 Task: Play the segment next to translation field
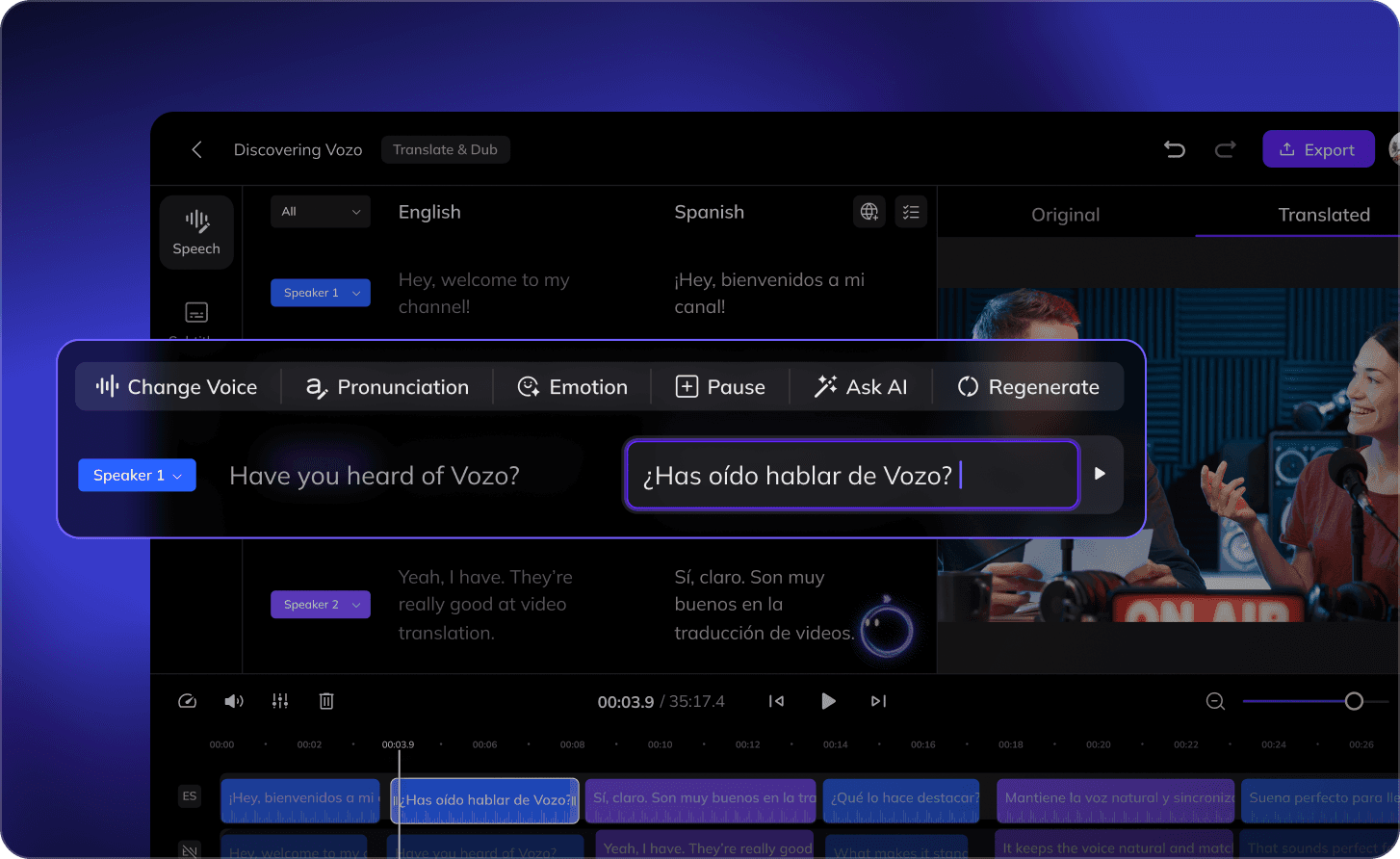pyautogui.click(x=1100, y=474)
